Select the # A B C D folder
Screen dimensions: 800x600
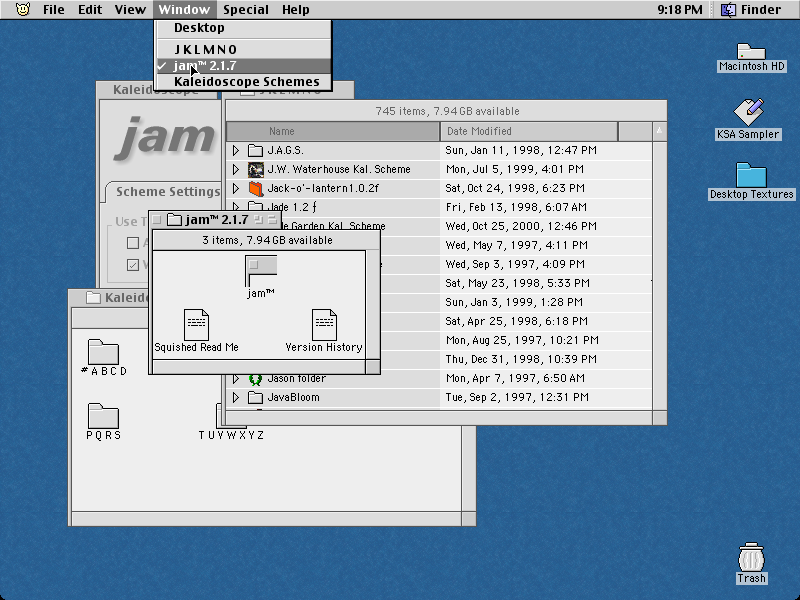click(103, 352)
